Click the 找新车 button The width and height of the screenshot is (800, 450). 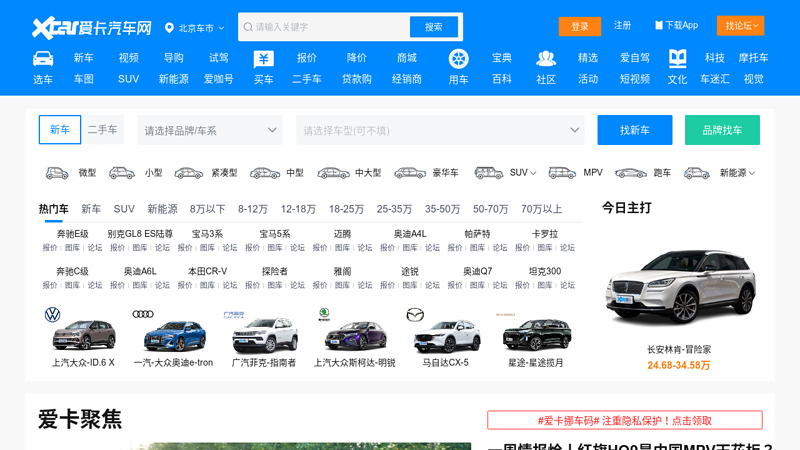(635, 130)
